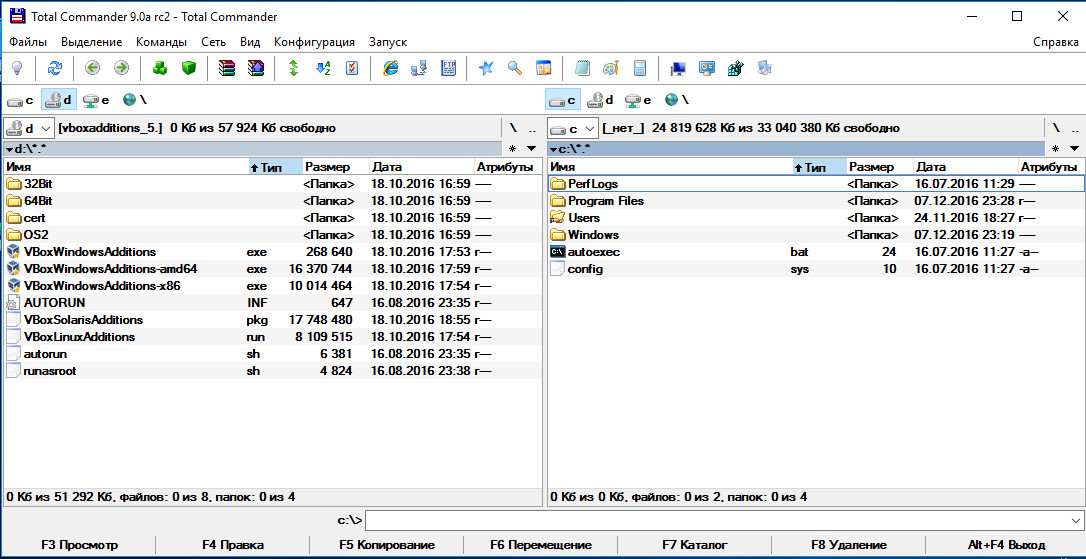The height and width of the screenshot is (559, 1086).
Task: Open the FTP connect toolbar icon
Action: (x=450, y=68)
